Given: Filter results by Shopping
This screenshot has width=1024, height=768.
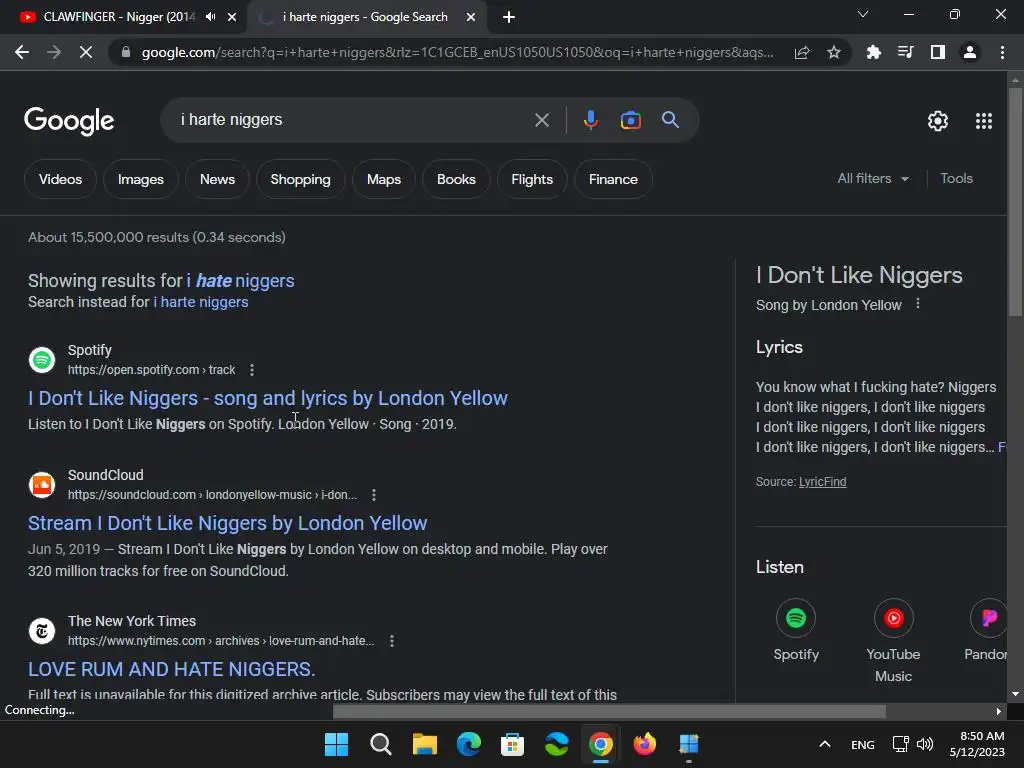Looking at the screenshot, I should click(300, 179).
